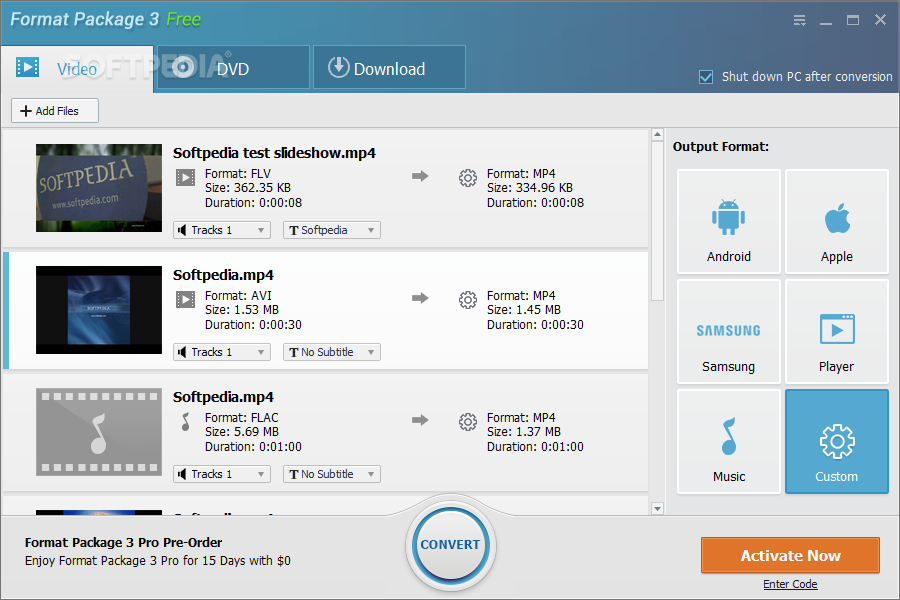This screenshot has width=900, height=600.
Task: Select the Player output format
Action: [836, 331]
